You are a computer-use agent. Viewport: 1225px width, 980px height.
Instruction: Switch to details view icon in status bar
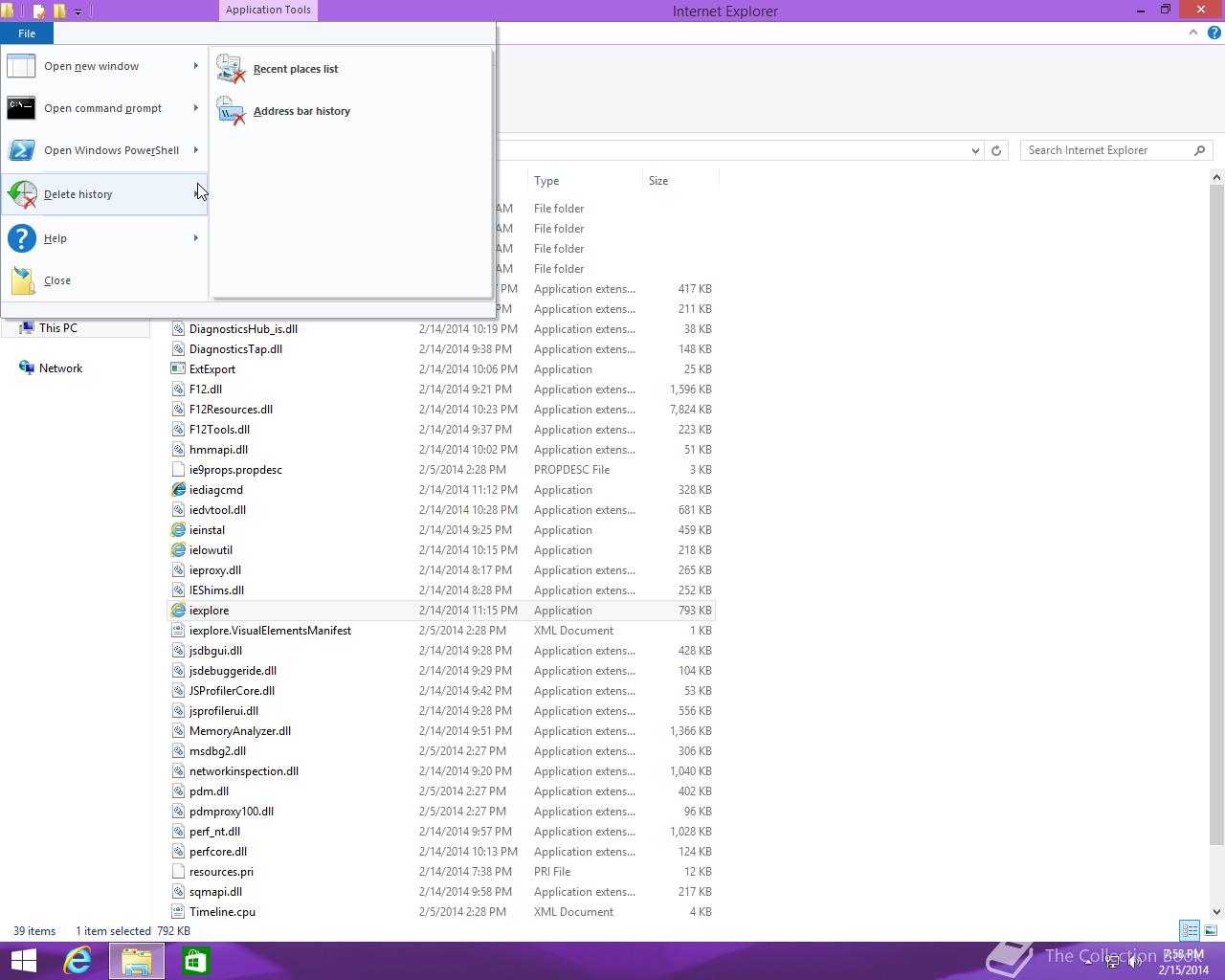pos(1190,930)
